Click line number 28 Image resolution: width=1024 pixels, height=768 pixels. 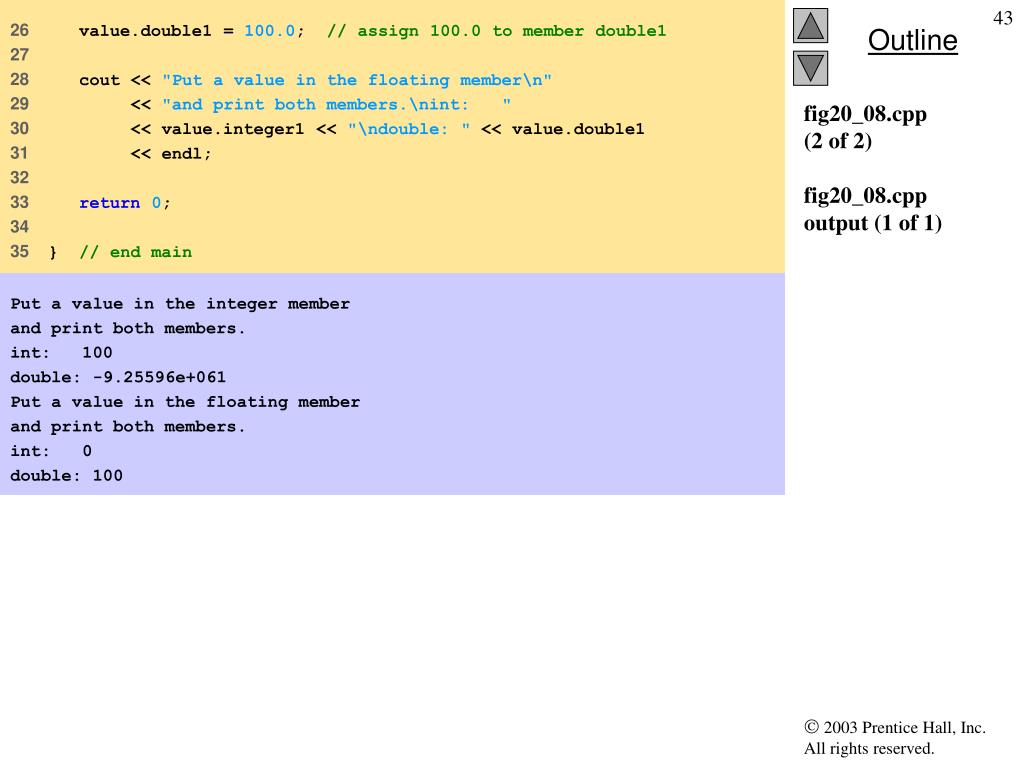coord(20,80)
